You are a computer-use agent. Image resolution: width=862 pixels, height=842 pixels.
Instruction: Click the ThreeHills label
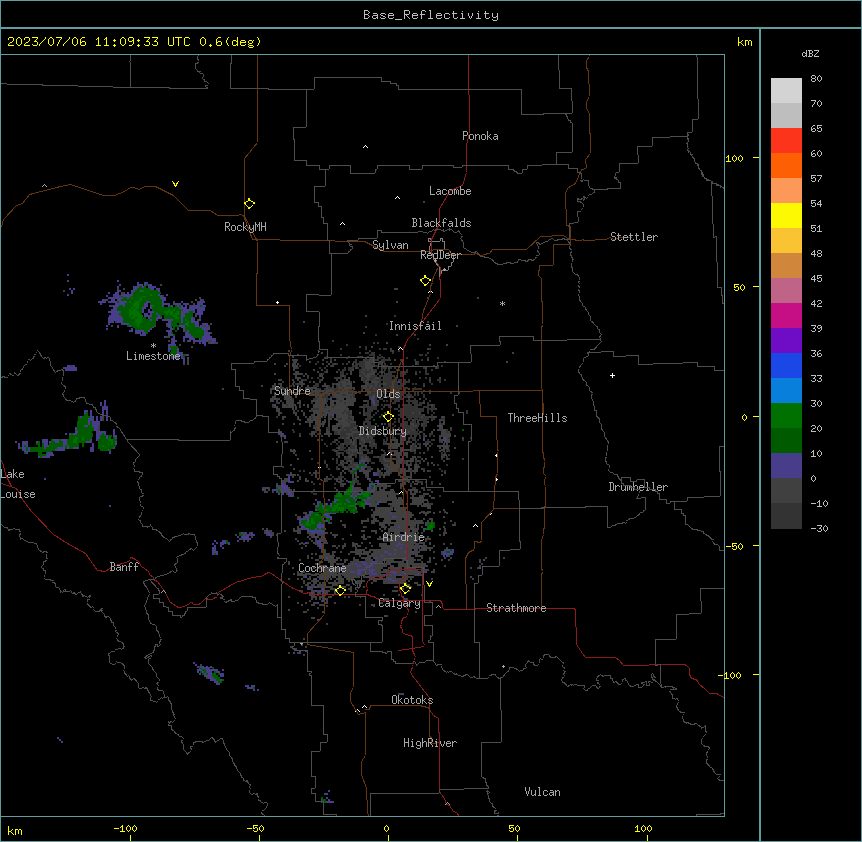point(537,418)
